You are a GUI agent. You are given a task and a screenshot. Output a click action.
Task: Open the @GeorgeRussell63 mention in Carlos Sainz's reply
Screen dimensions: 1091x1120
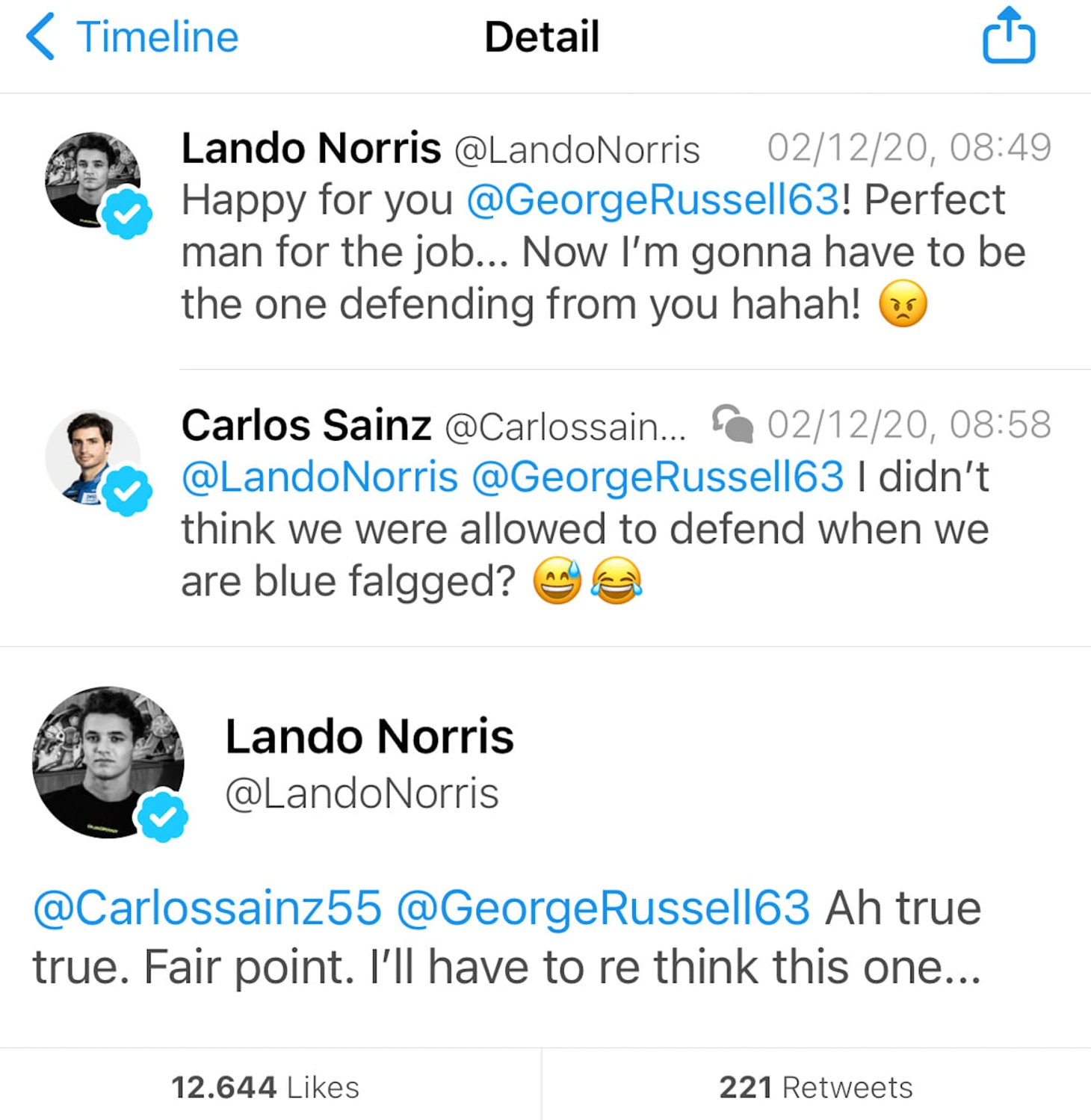tap(658, 477)
